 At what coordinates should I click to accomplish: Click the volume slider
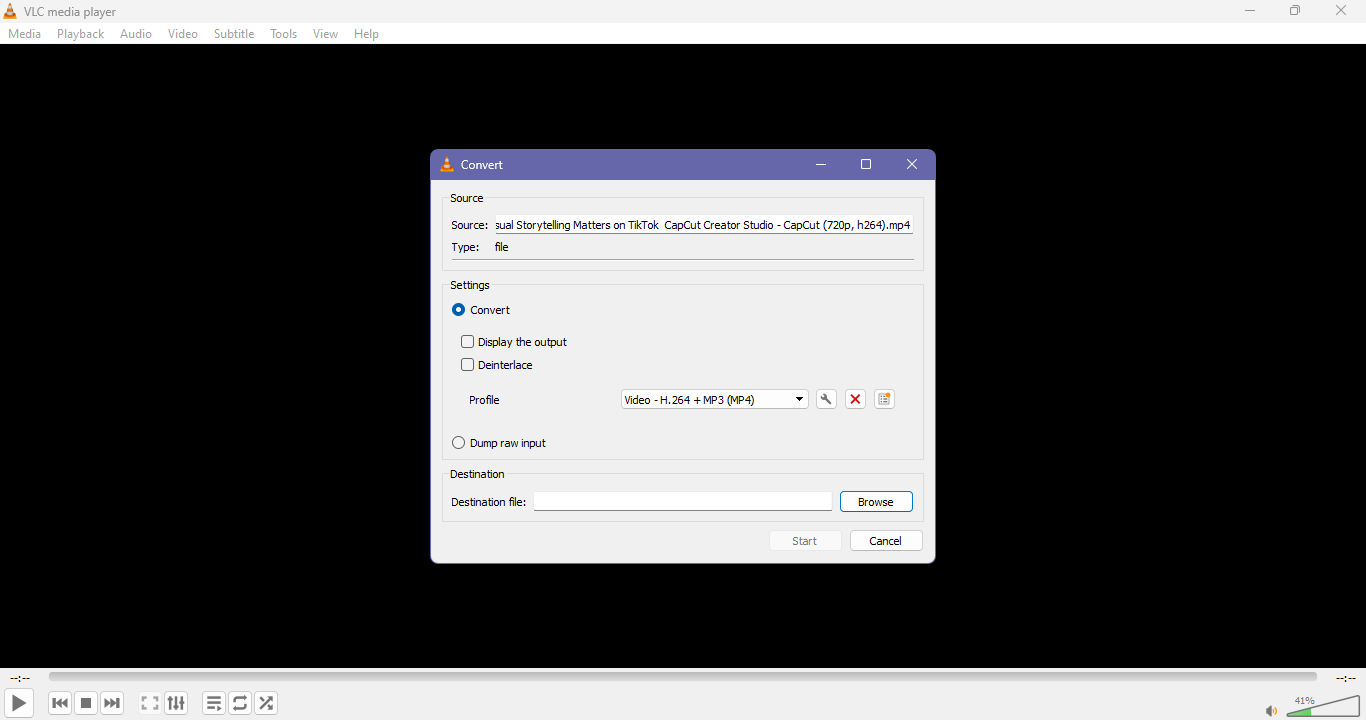[1324, 706]
